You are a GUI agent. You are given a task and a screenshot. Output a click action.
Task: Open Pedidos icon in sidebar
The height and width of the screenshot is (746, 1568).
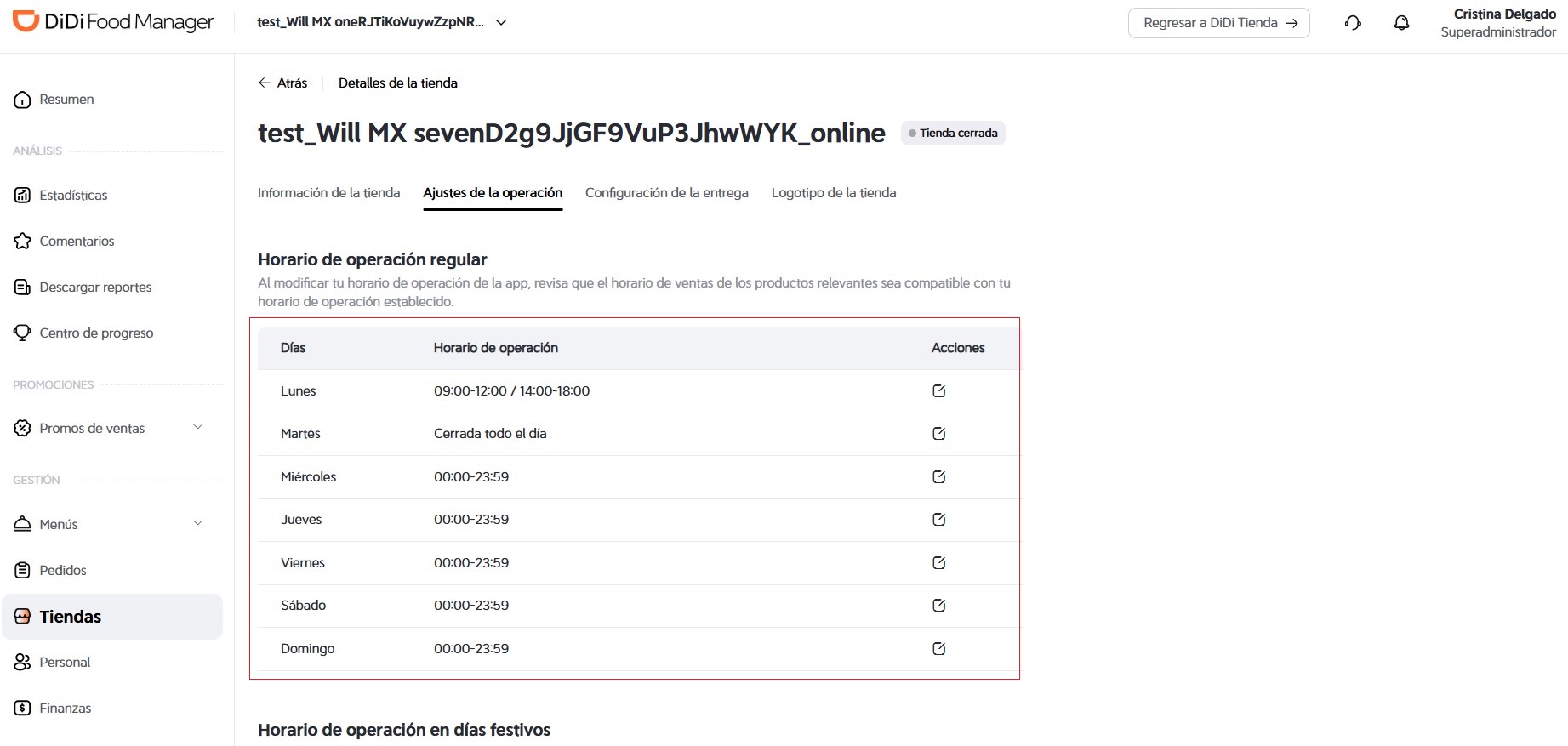(x=23, y=570)
